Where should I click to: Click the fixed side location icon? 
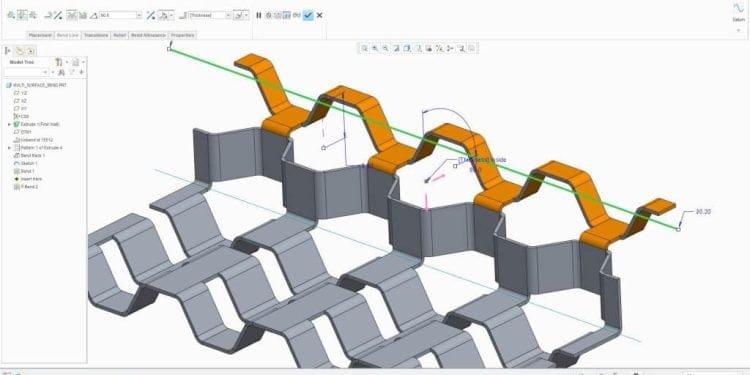(48, 15)
